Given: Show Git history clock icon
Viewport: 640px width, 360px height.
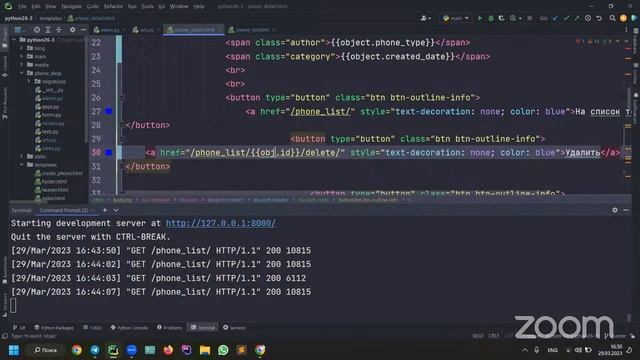Looking at the screenshot, I should pos(588,18).
